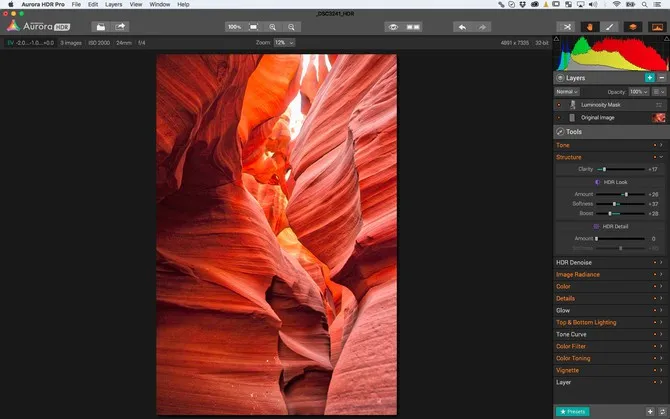Click the export share icon in toolbar
This screenshot has height=419, width=670.
(x=120, y=27)
